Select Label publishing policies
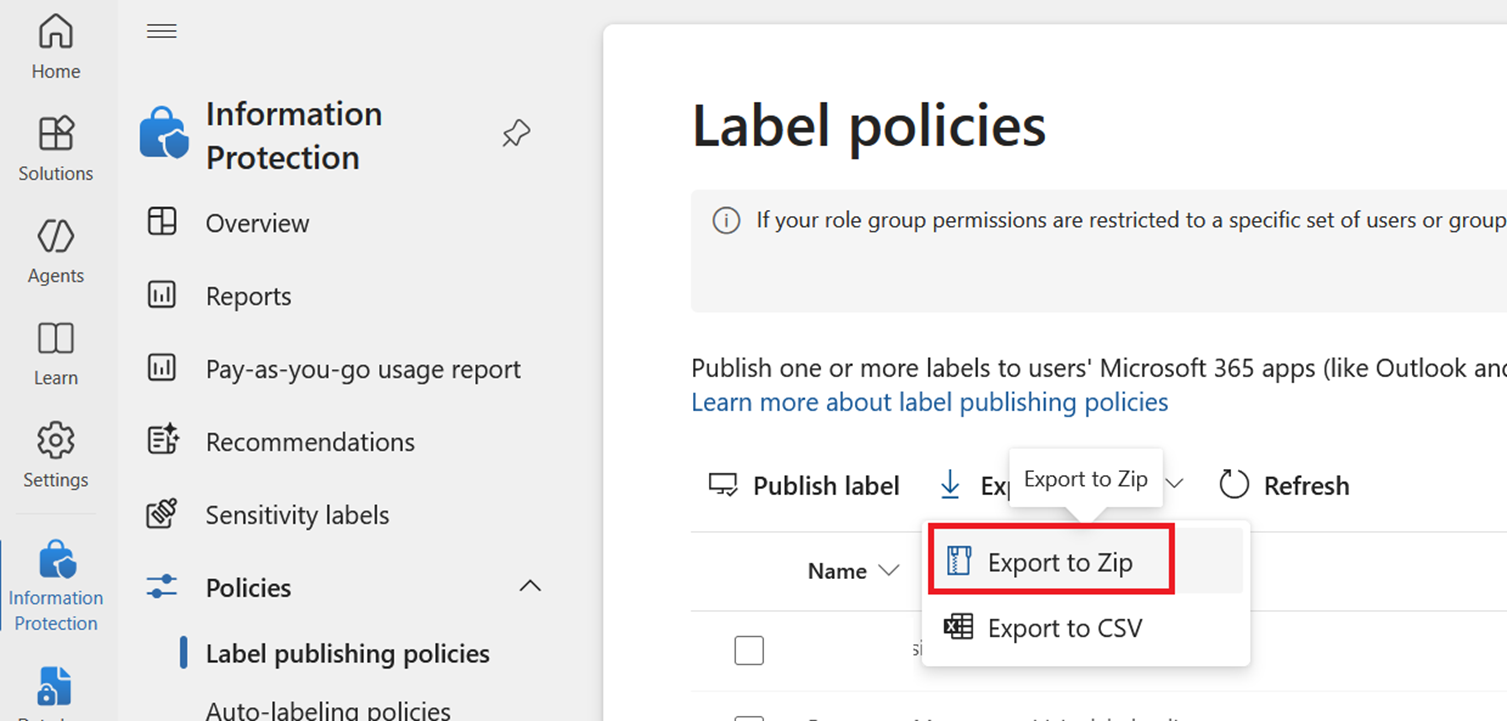Image resolution: width=1507 pixels, height=721 pixels. 347,653
